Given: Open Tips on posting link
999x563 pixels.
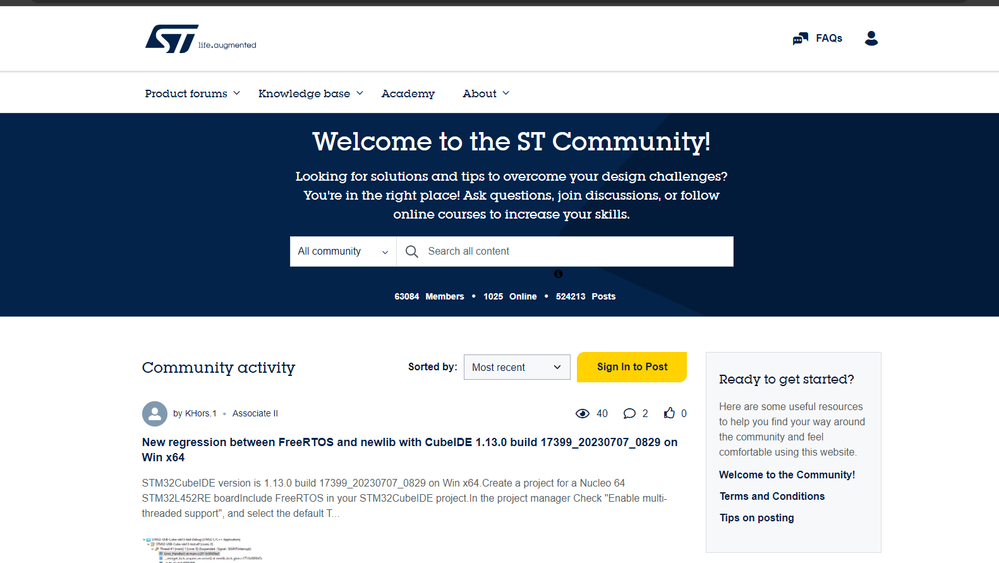Looking at the screenshot, I should (756, 518).
